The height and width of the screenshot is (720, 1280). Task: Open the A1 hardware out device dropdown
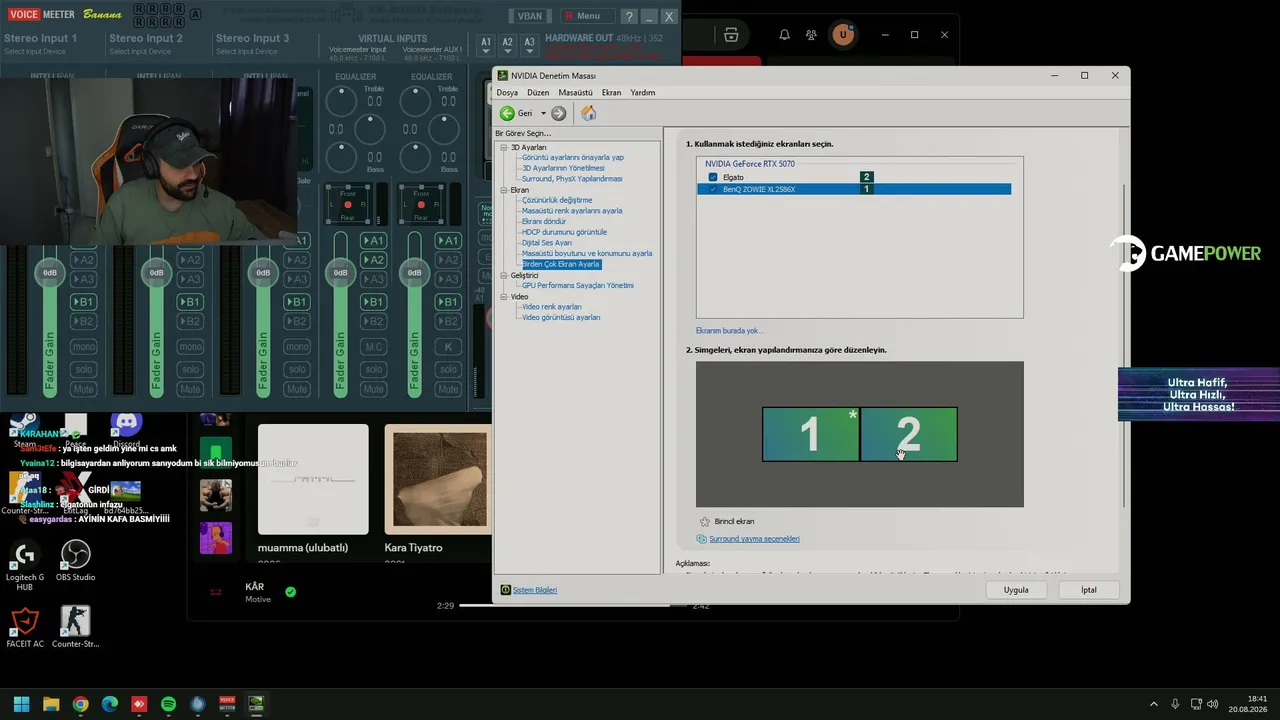[x=486, y=43]
